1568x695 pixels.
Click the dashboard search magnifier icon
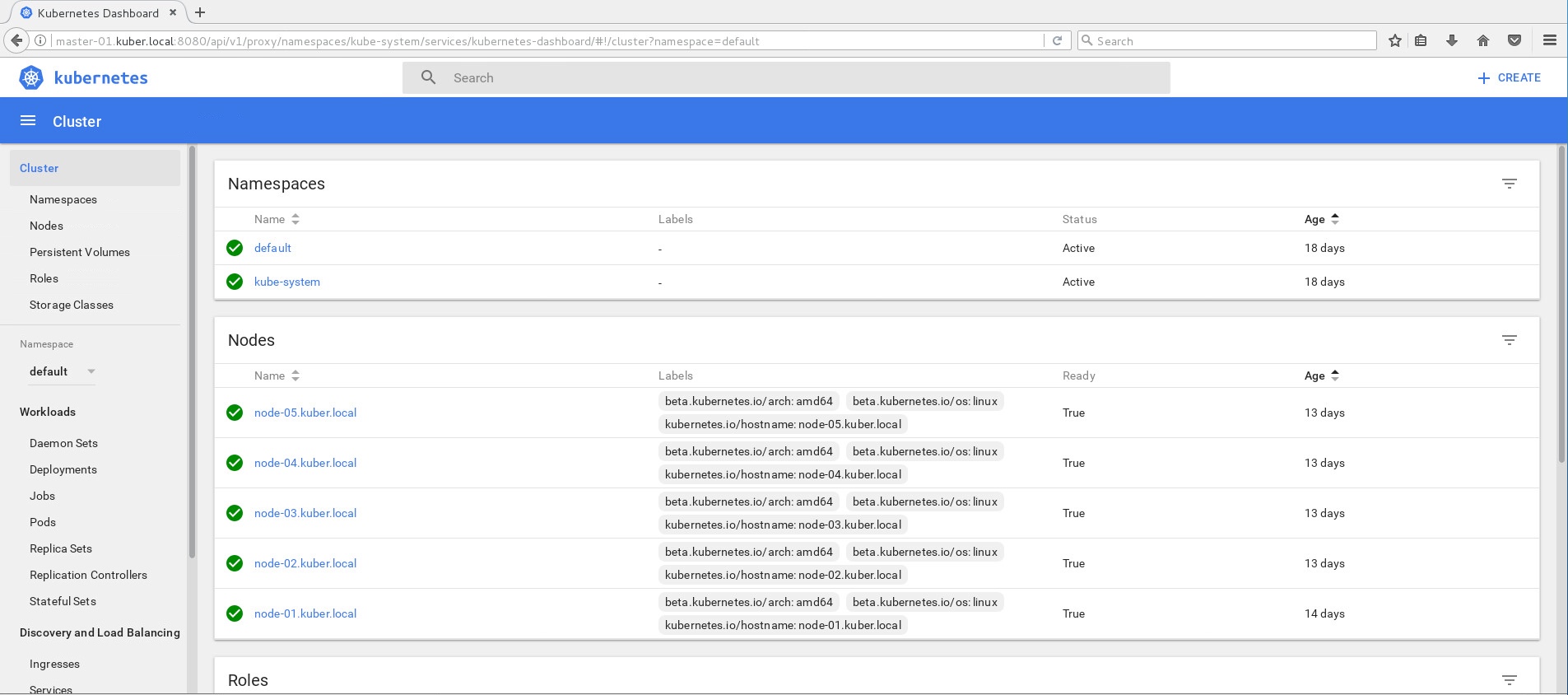click(x=429, y=77)
